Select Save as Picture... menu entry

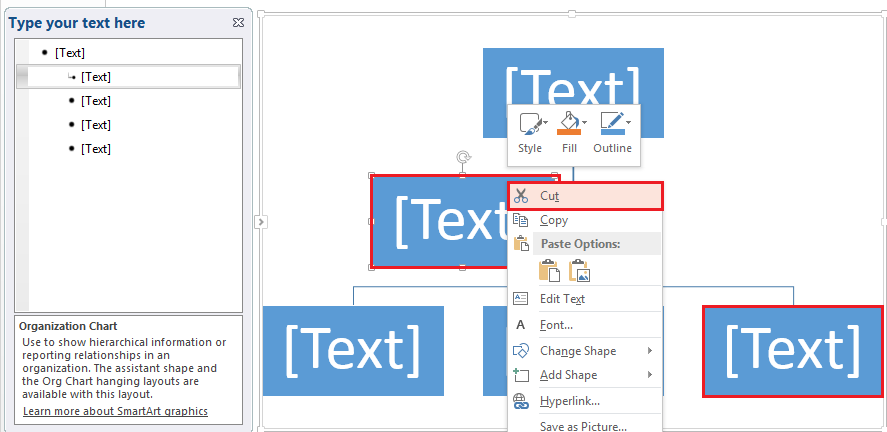pyautogui.click(x=585, y=426)
